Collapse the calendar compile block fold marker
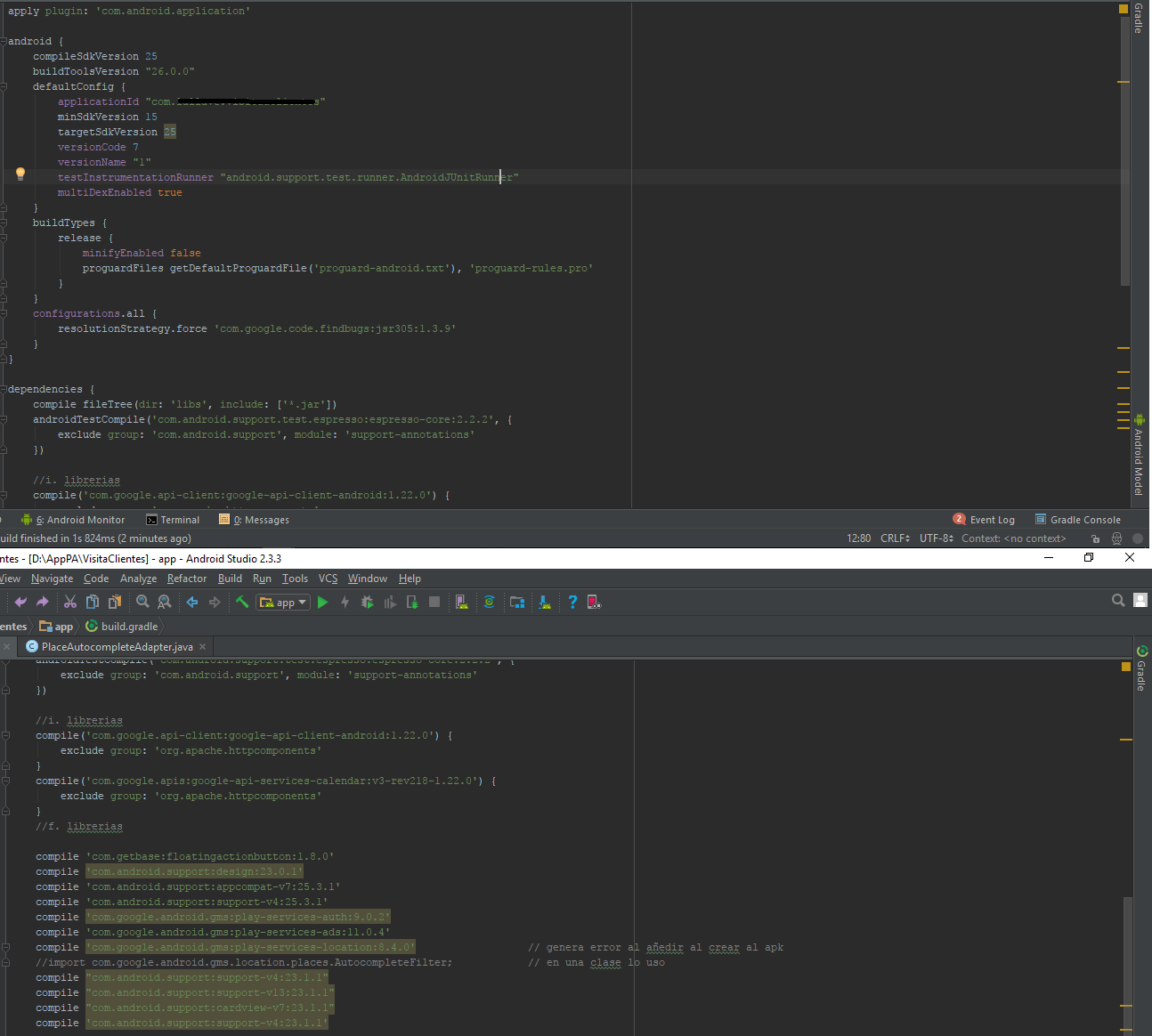This screenshot has height=1036, width=1152. tap(5, 781)
